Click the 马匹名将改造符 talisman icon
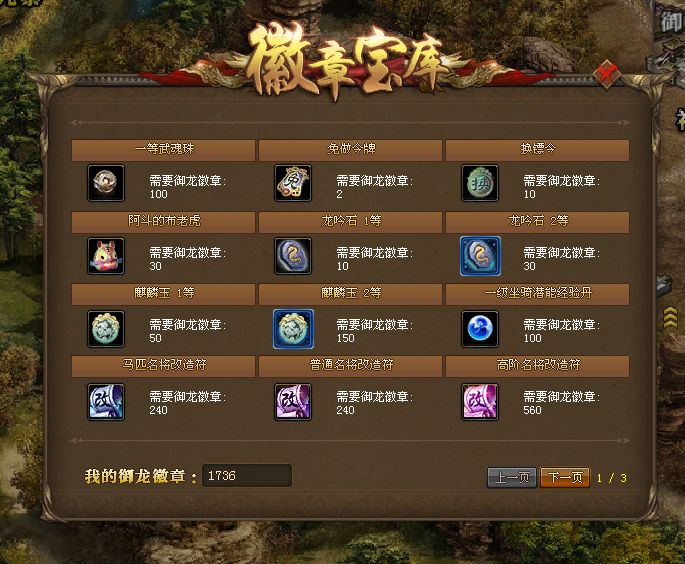This screenshot has width=685, height=564. point(106,402)
